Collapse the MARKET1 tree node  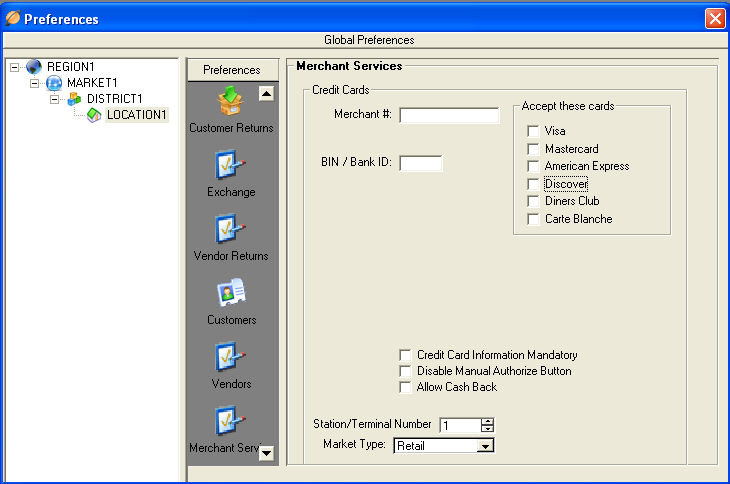(x=34, y=84)
